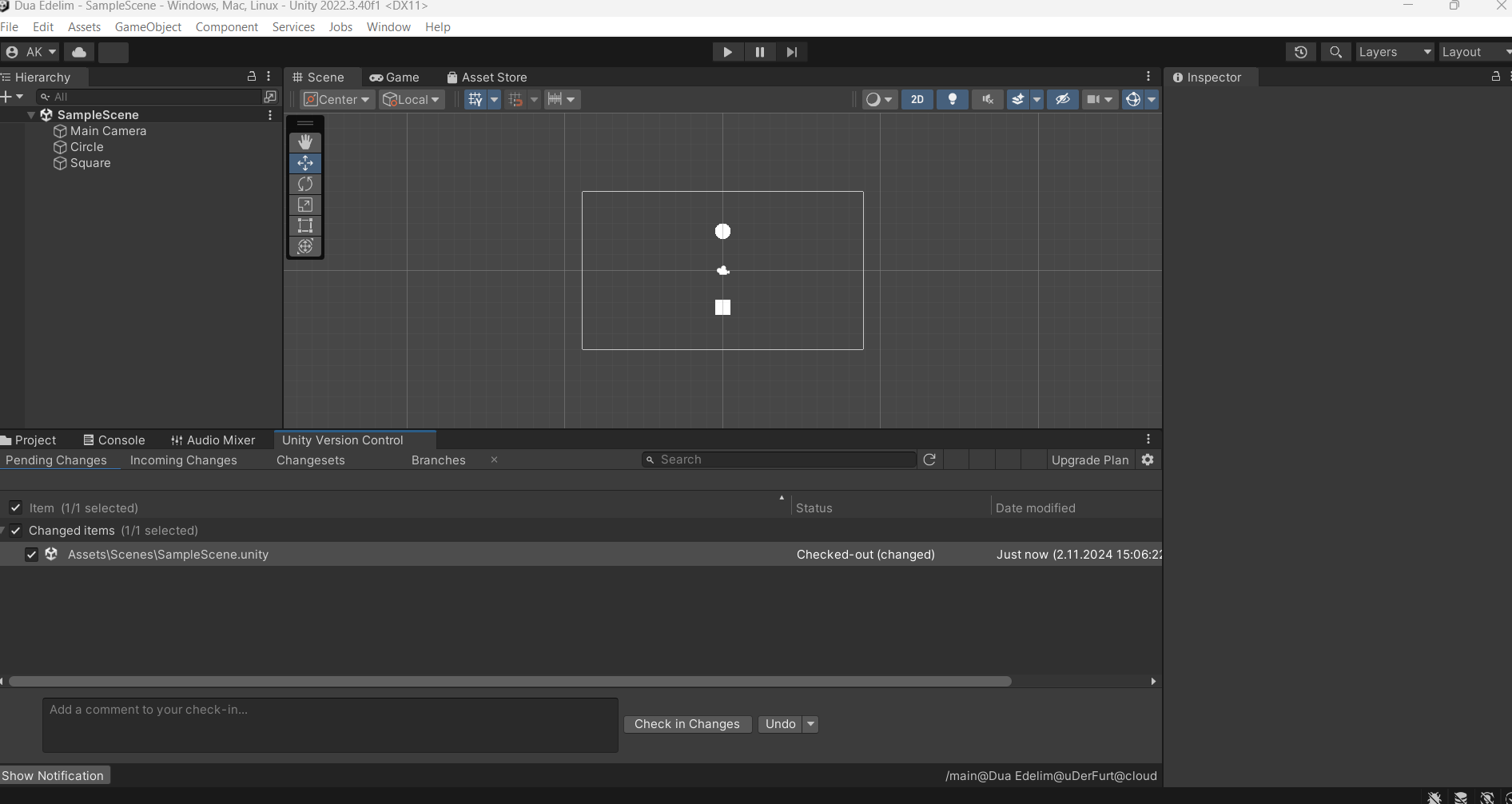
Task: Open the Changesets tab
Action: 311,460
